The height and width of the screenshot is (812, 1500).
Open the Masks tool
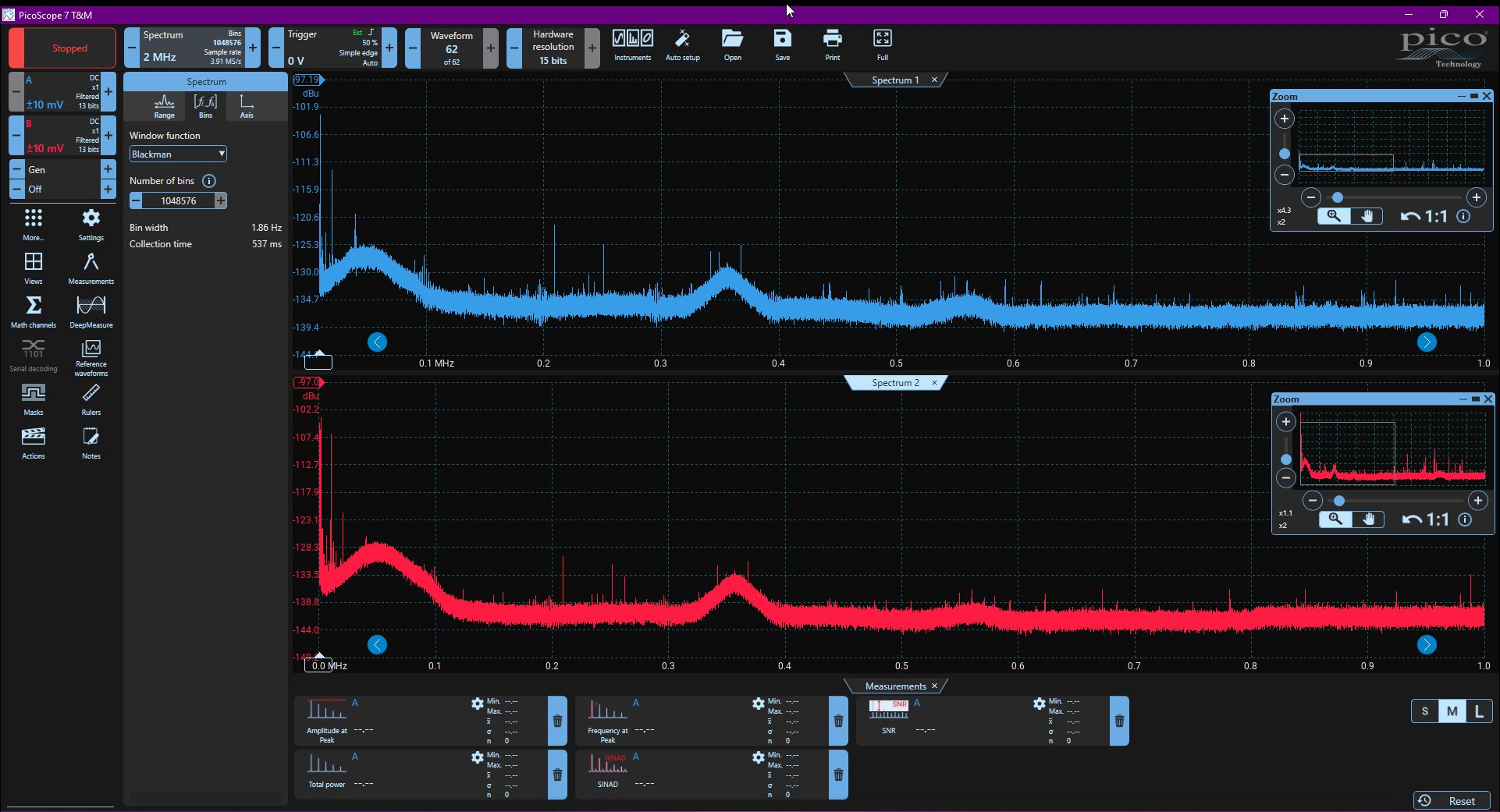(34, 399)
